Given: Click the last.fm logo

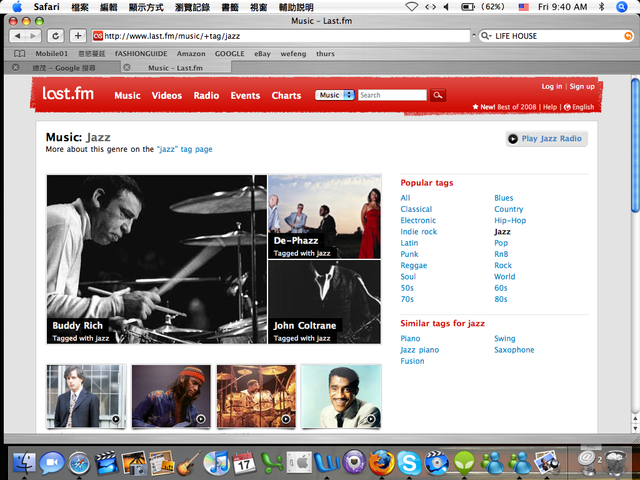Looking at the screenshot, I should (68, 93).
